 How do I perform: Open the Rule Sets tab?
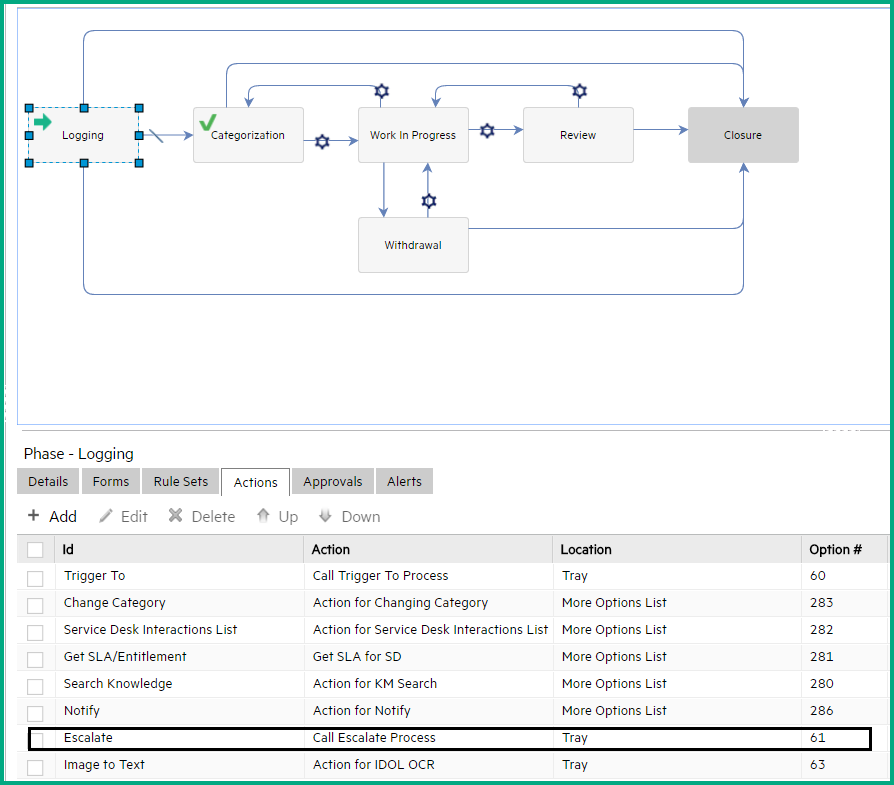click(x=181, y=481)
